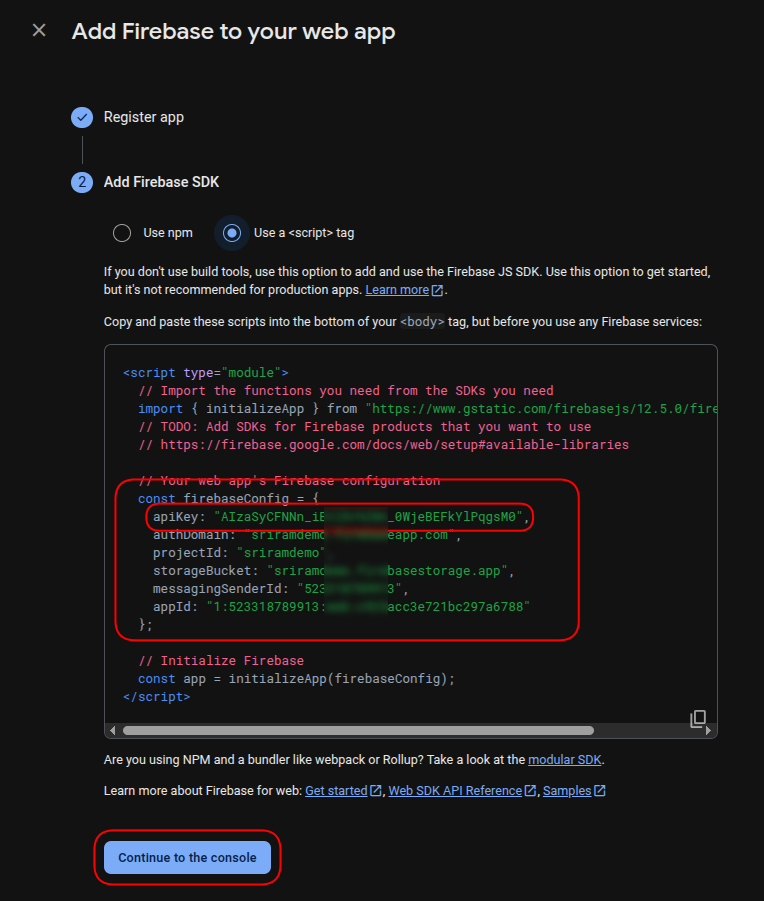
Task: Open the Samples link
Action: click(567, 791)
